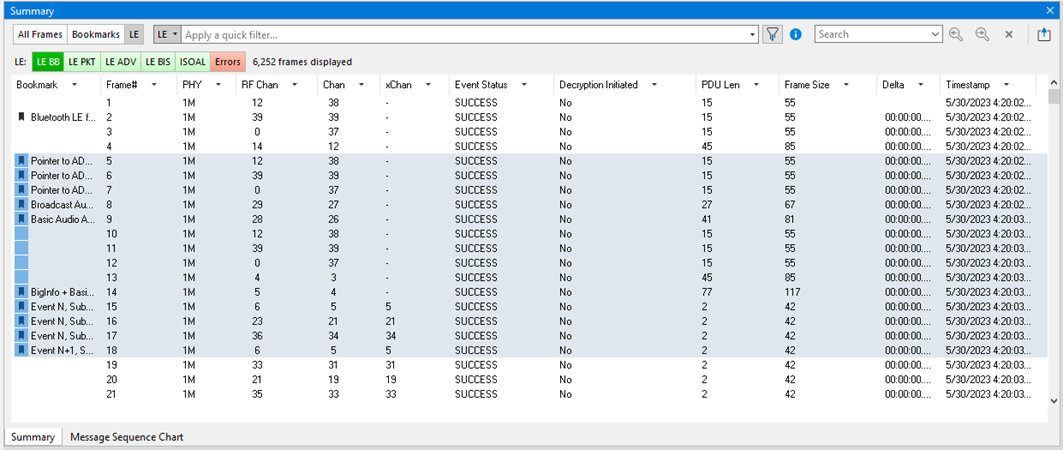Click the vertical scrollbar up arrow
This screenshot has width=1063, height=450.
point(1054,82)
